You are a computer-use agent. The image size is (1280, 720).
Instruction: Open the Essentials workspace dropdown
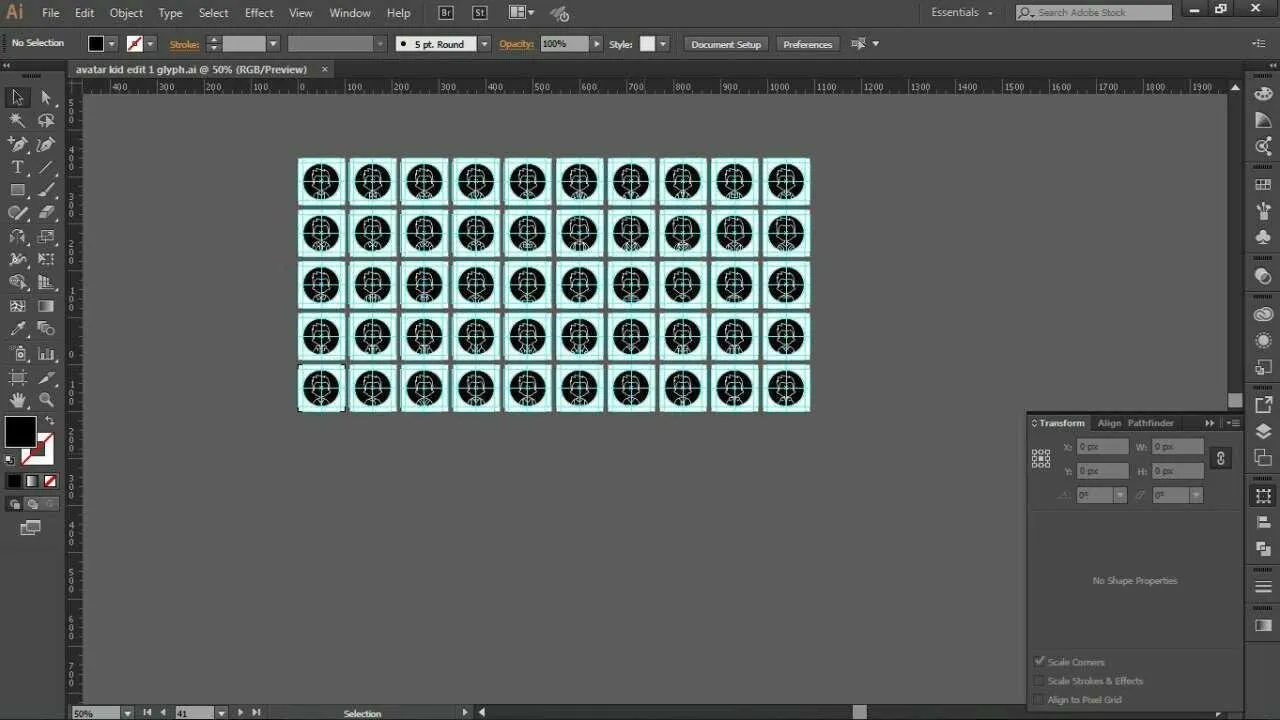(x=962, y=13)
